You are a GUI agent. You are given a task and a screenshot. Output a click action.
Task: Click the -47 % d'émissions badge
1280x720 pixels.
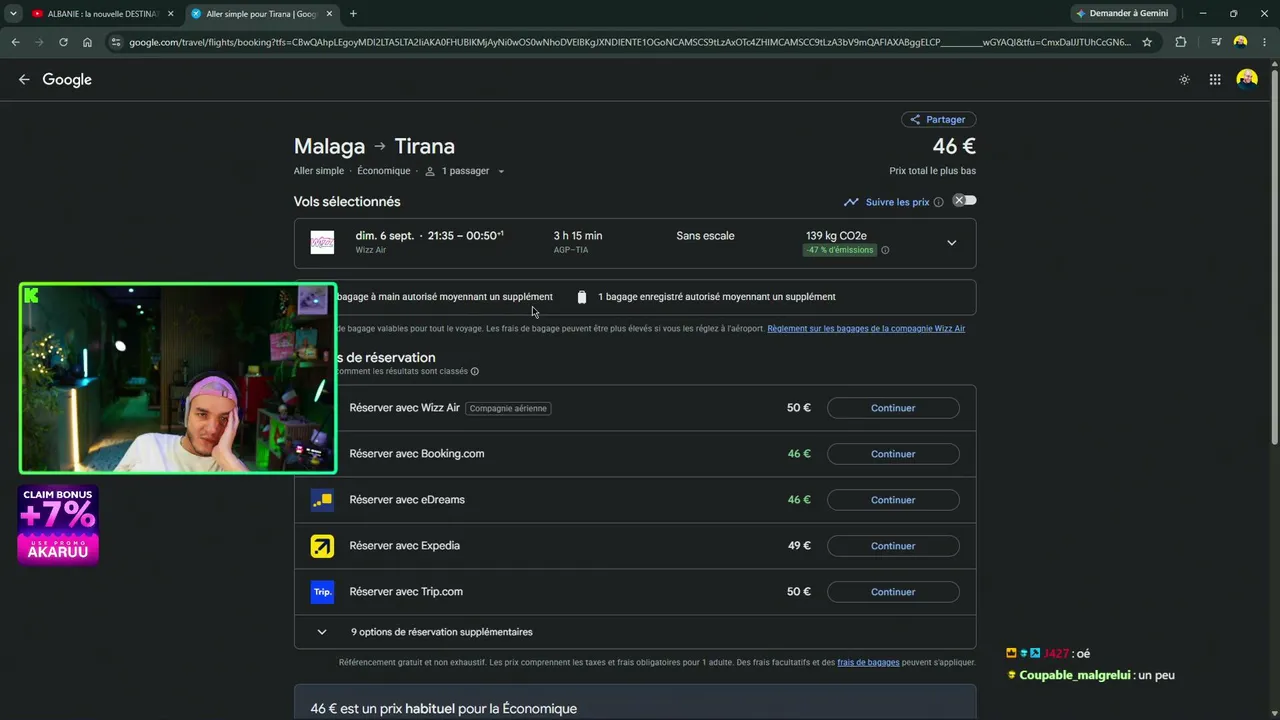pyautogui.click(x=840, y=250)
